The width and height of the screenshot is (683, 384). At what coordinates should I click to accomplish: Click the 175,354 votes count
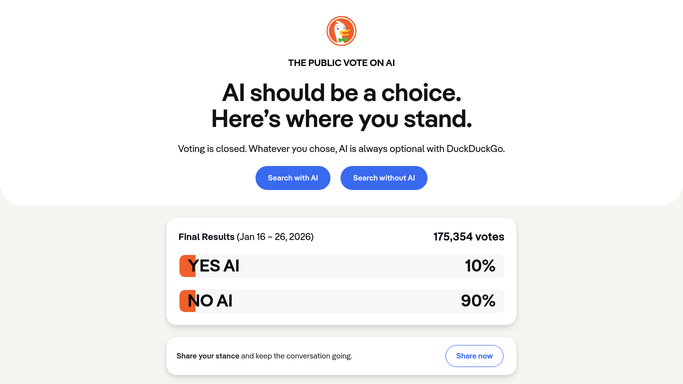click(x=469, y=237)
